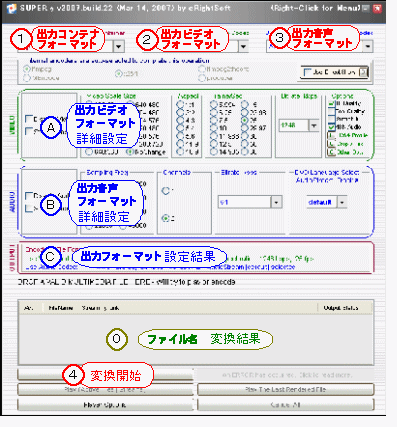The image size is (397, 427).
Task: Open the Crop/Pad options icon
Action: click(332, 144)
